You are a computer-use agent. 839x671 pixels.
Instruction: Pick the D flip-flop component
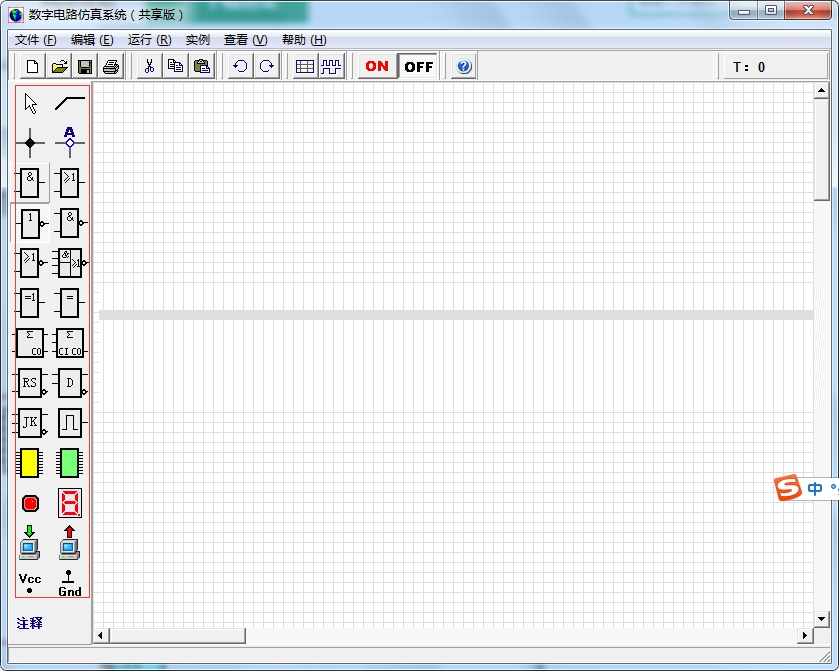pos(70,383)
